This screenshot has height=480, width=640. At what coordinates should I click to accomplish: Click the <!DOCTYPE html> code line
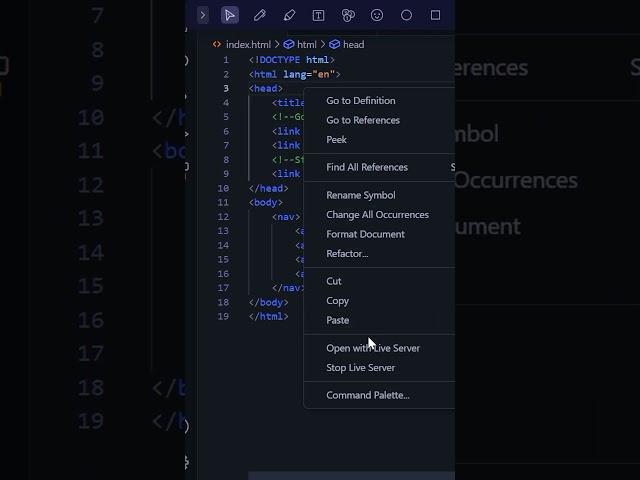[292, 60]
